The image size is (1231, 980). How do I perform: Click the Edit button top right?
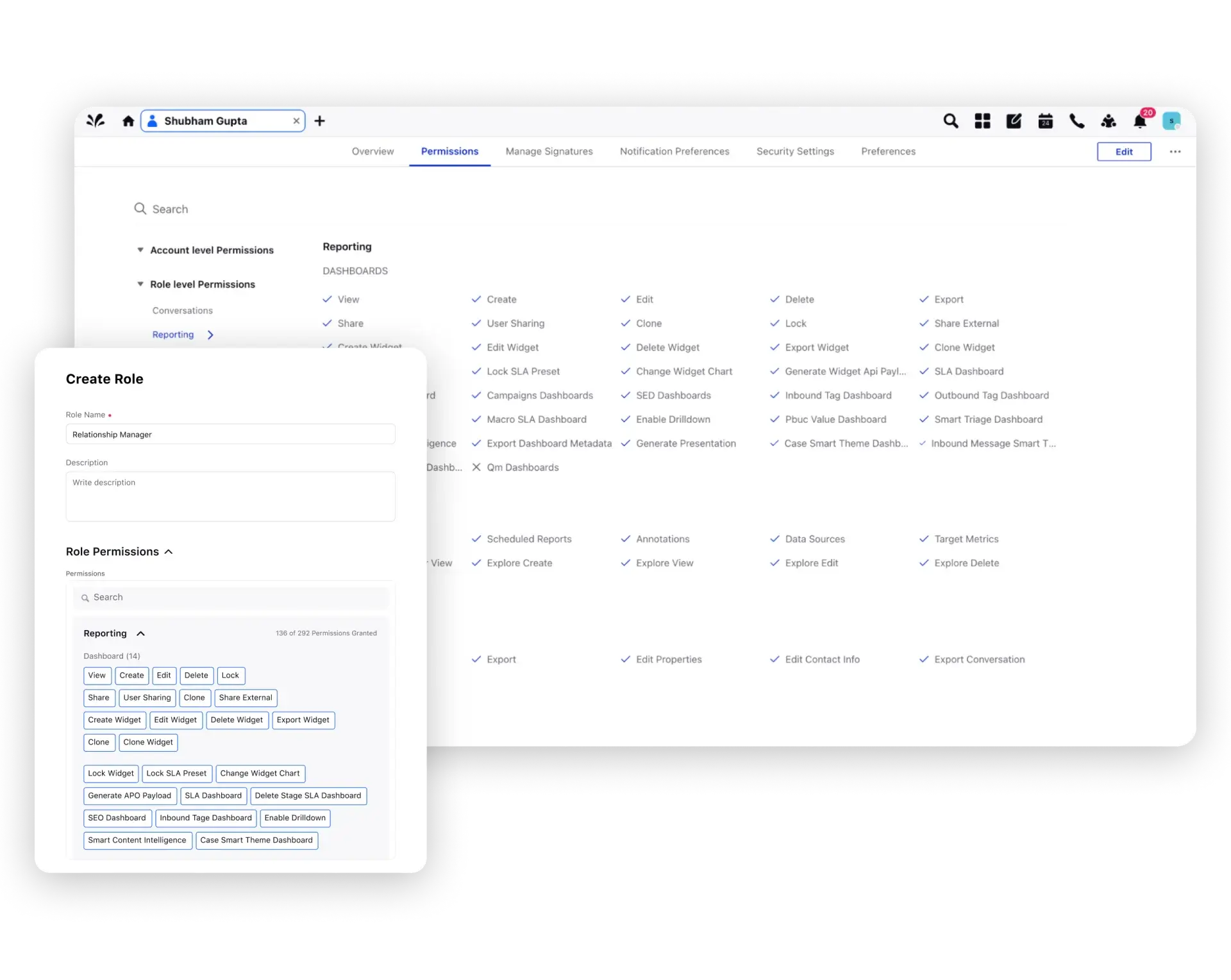[x=1124, y=151]
